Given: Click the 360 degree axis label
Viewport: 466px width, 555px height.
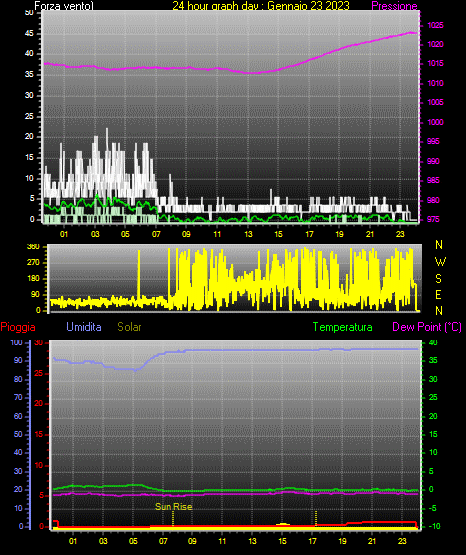Looking at the screenshot, I should 33,247.
